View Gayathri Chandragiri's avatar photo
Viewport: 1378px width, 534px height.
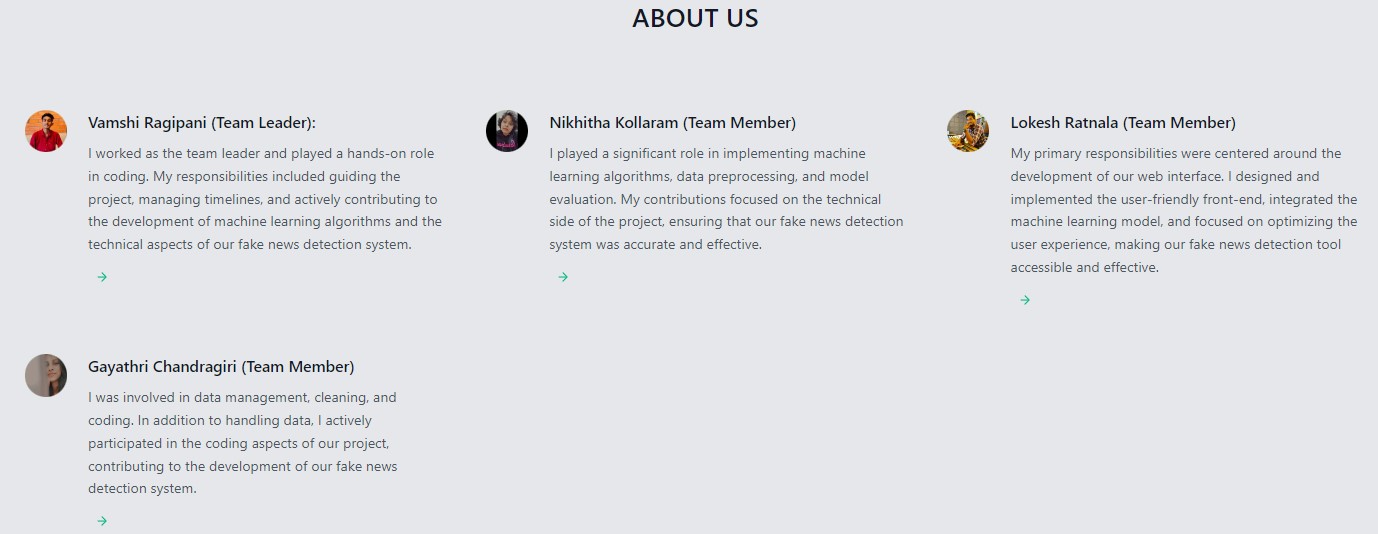46,375
